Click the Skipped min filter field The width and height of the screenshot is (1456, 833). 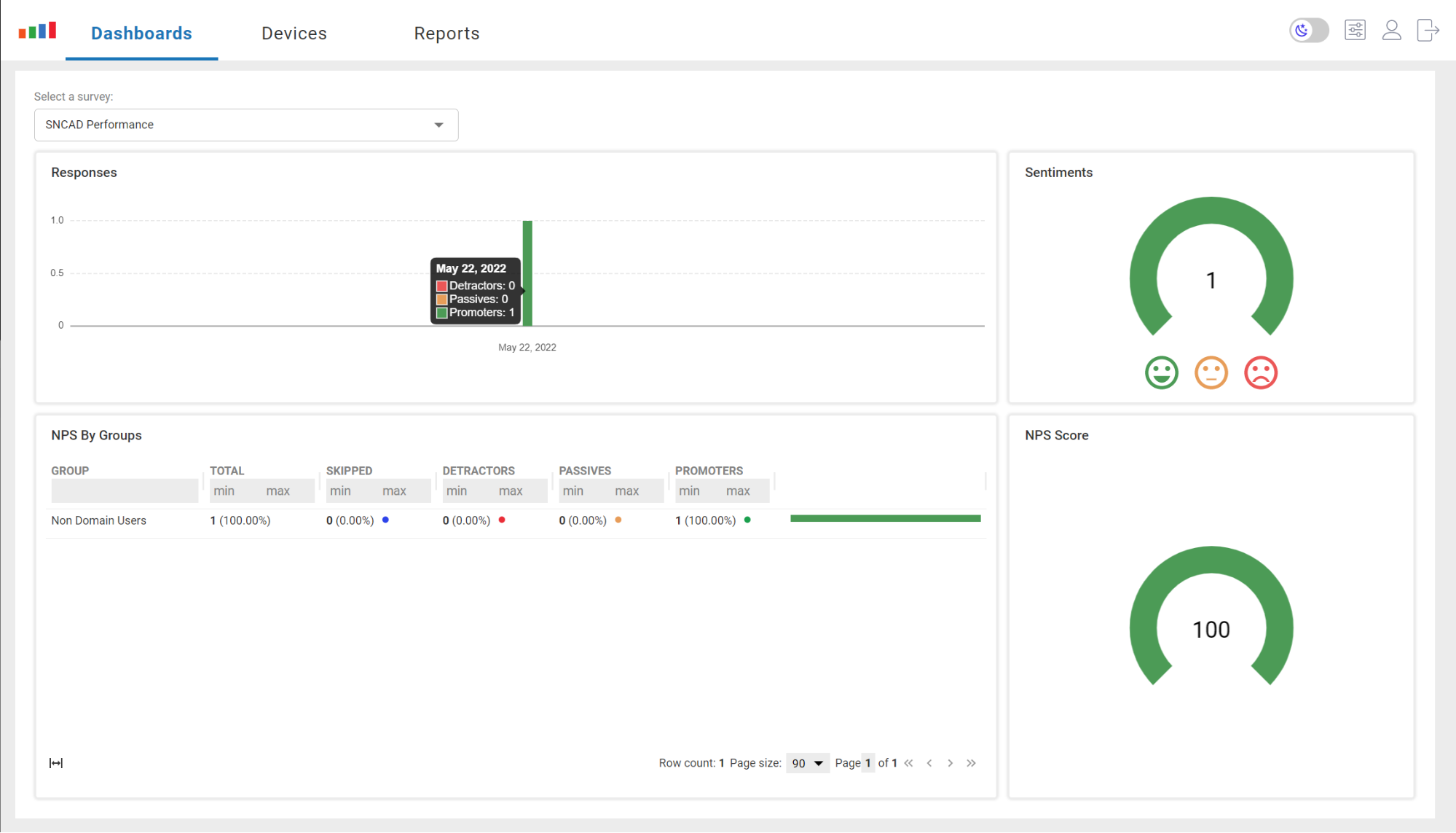click(x=352, y=490)
